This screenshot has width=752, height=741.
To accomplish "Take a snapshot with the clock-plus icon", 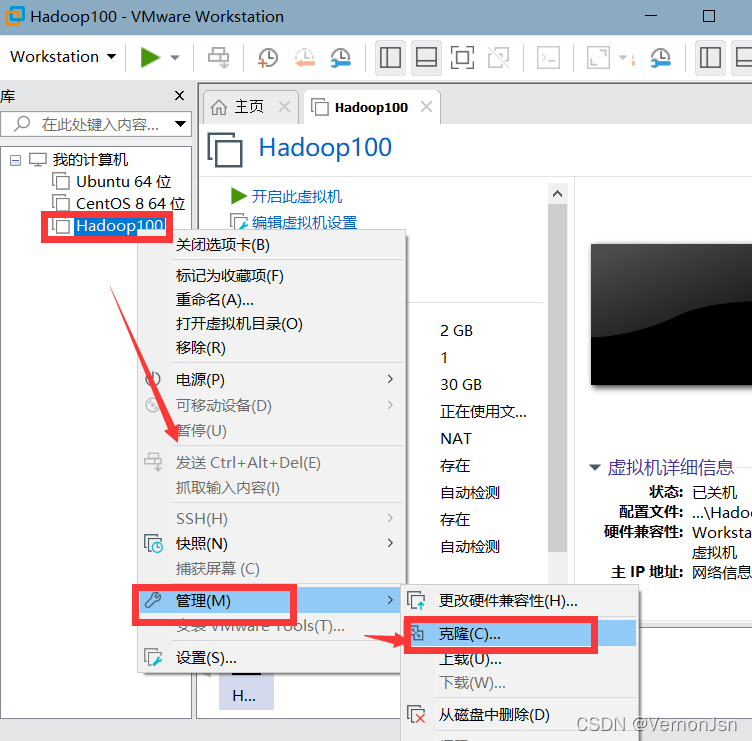I will tap(268, 58).
